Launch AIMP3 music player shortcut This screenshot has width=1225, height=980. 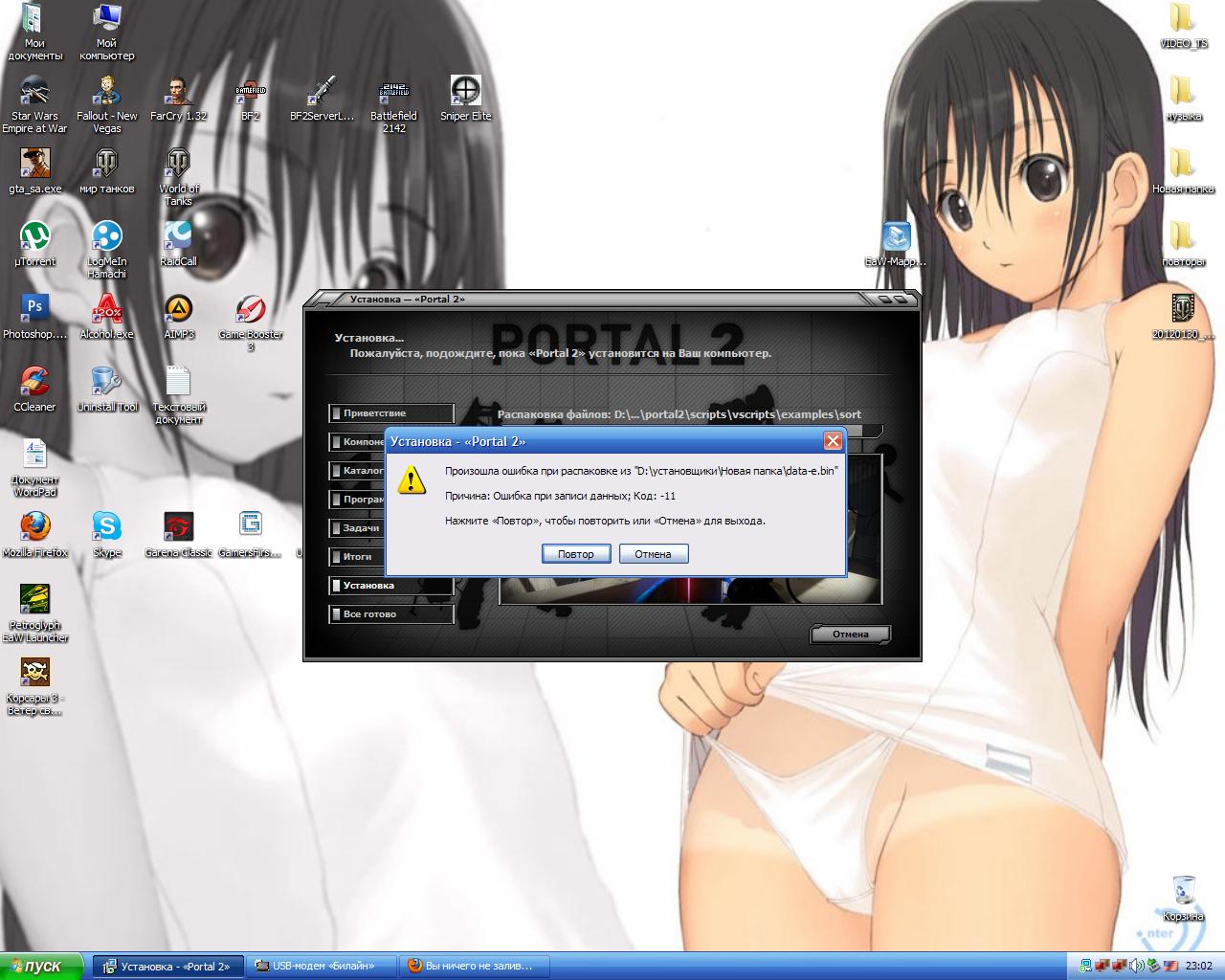point(178,318)
